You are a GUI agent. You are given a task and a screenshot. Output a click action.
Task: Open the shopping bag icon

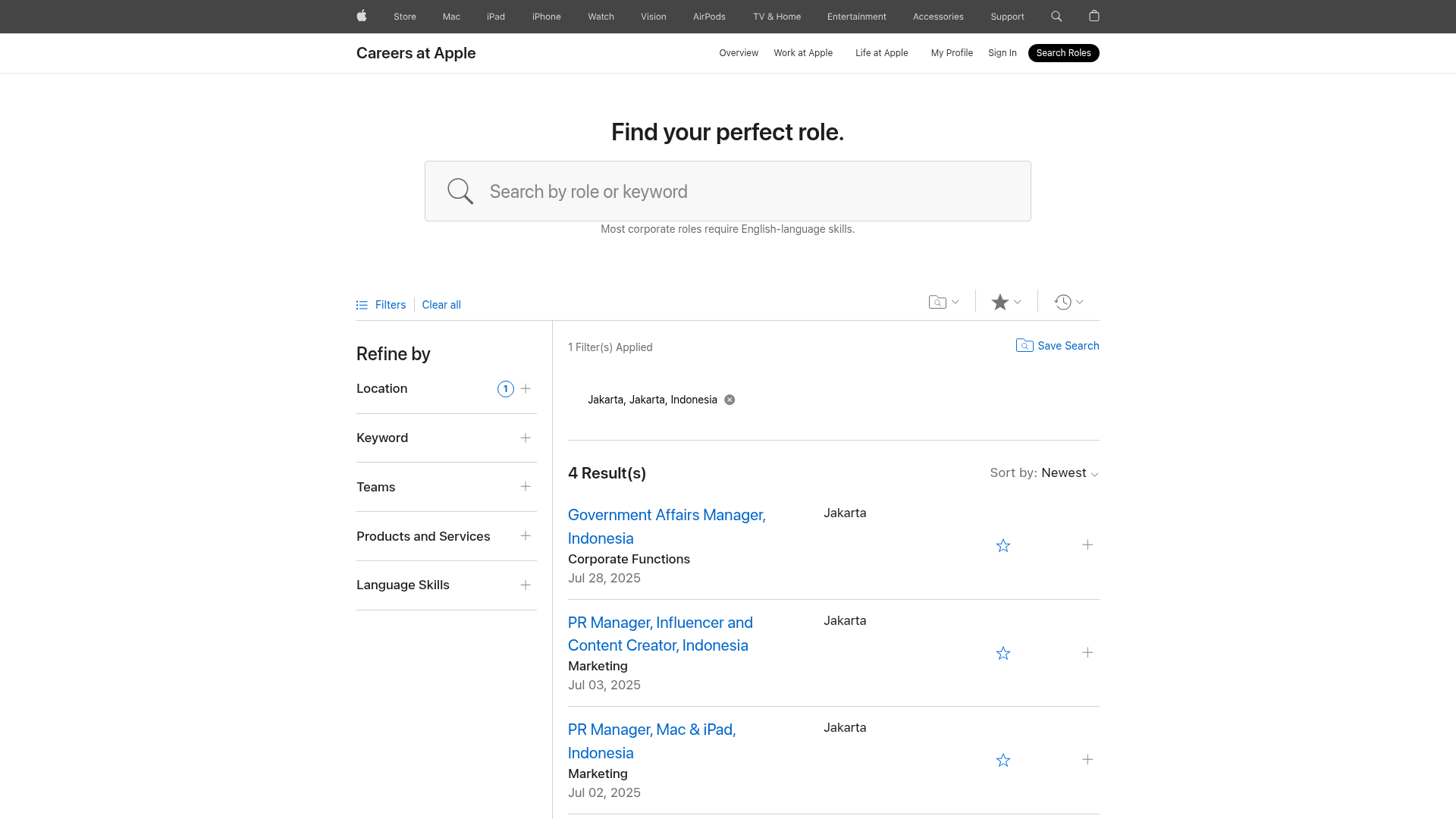point(1094,16)
